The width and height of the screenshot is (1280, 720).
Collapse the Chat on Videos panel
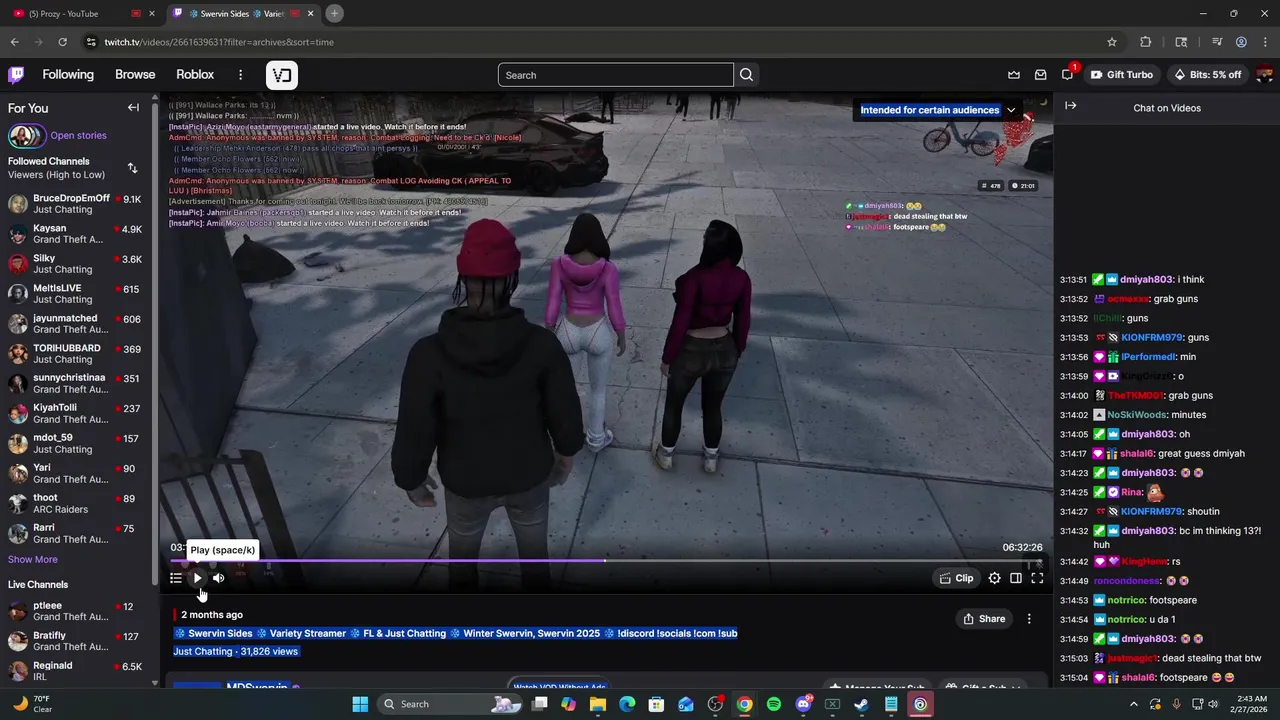click(1071, 106)
